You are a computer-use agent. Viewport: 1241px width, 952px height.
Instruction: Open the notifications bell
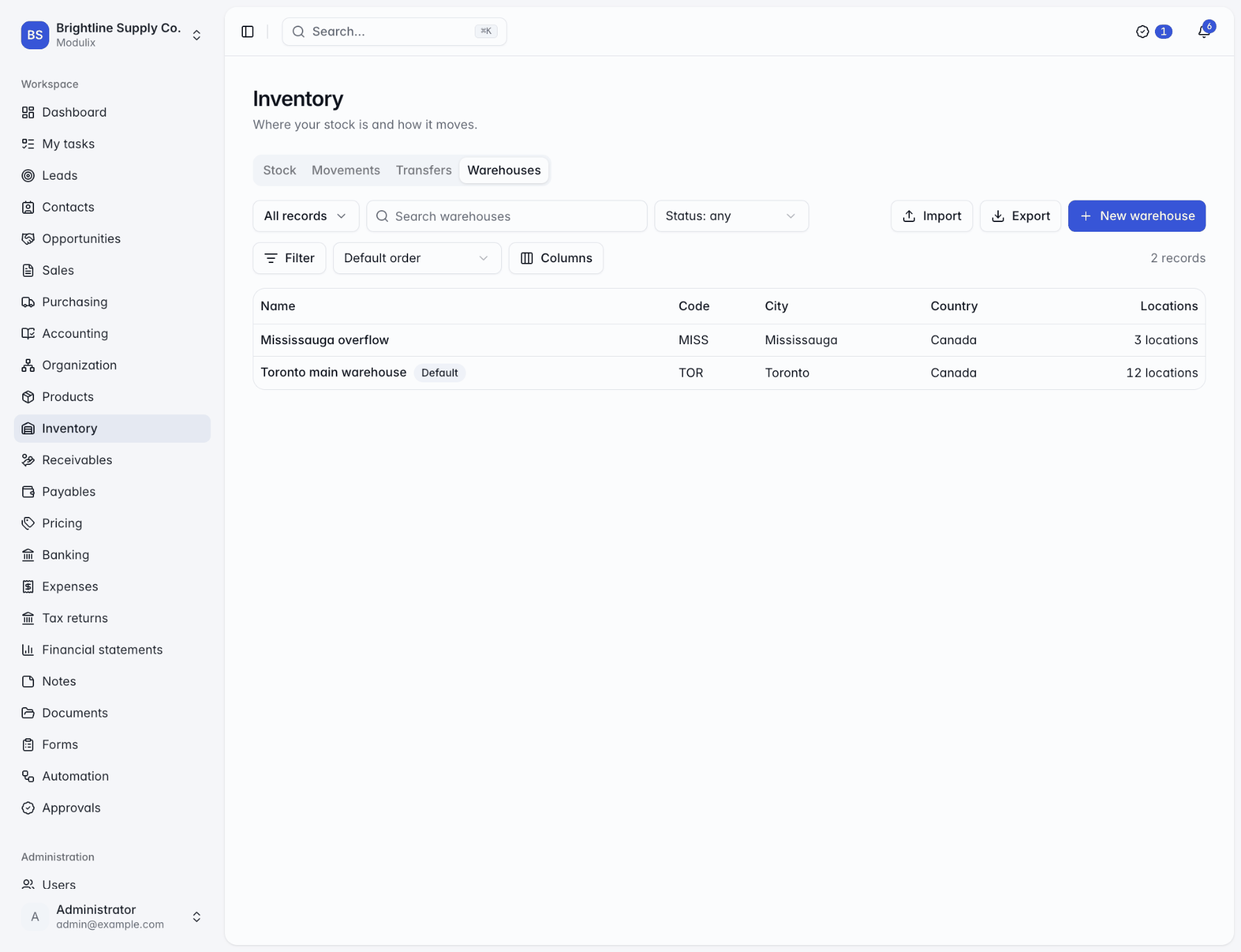tap(1204, 31)
